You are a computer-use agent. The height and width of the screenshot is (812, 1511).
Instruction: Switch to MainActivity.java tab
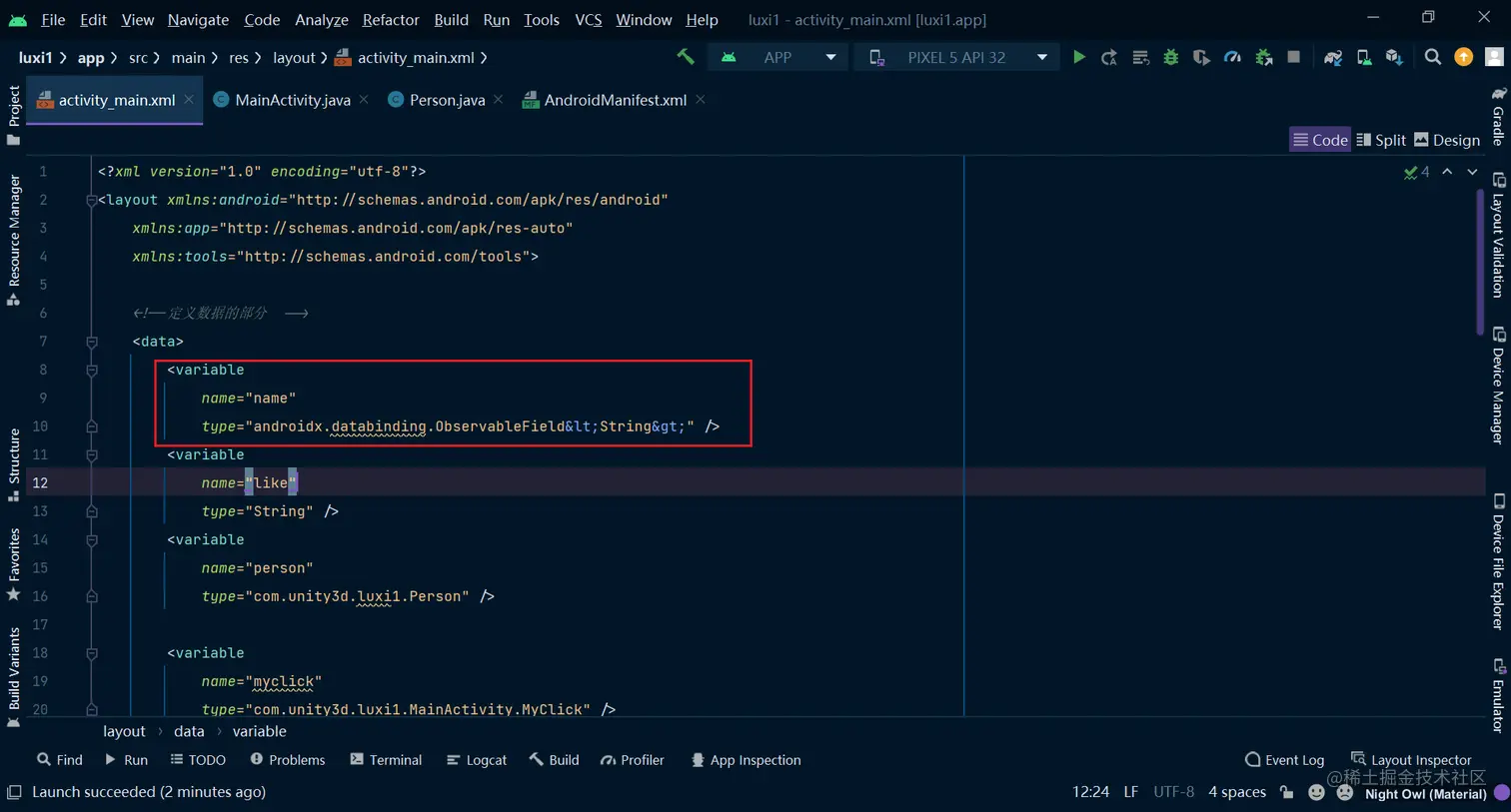coord(293,100)
